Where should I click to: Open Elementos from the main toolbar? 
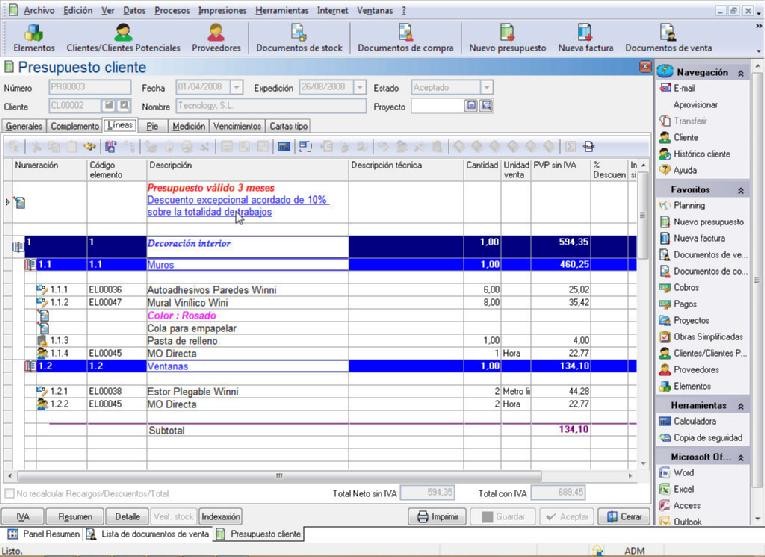click(33, 38)
